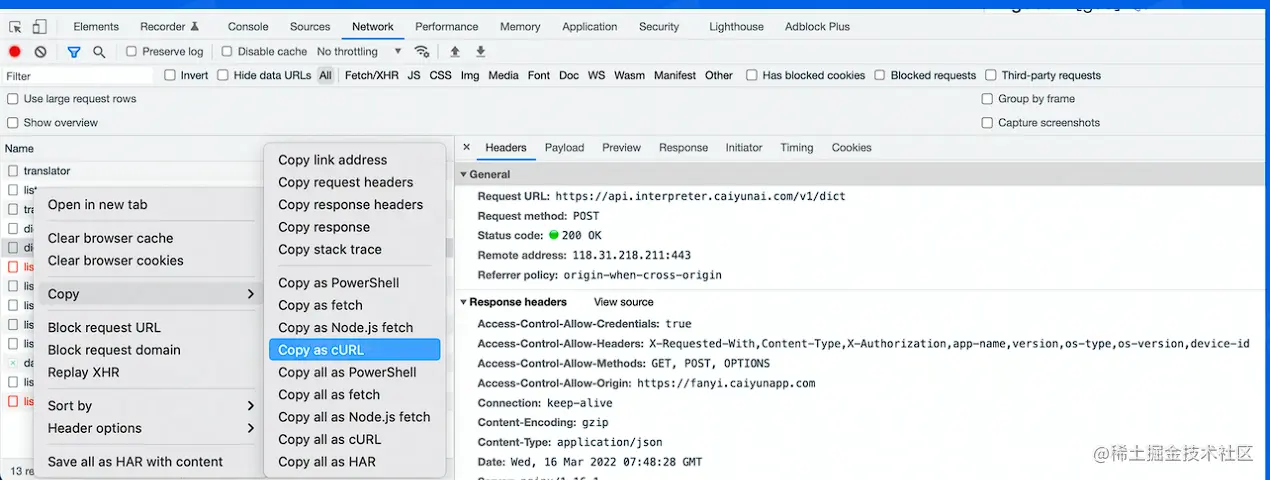The width and height of the screenshot is (1270, 480).
Task: Select the translator request row
Action: [133, 171]
